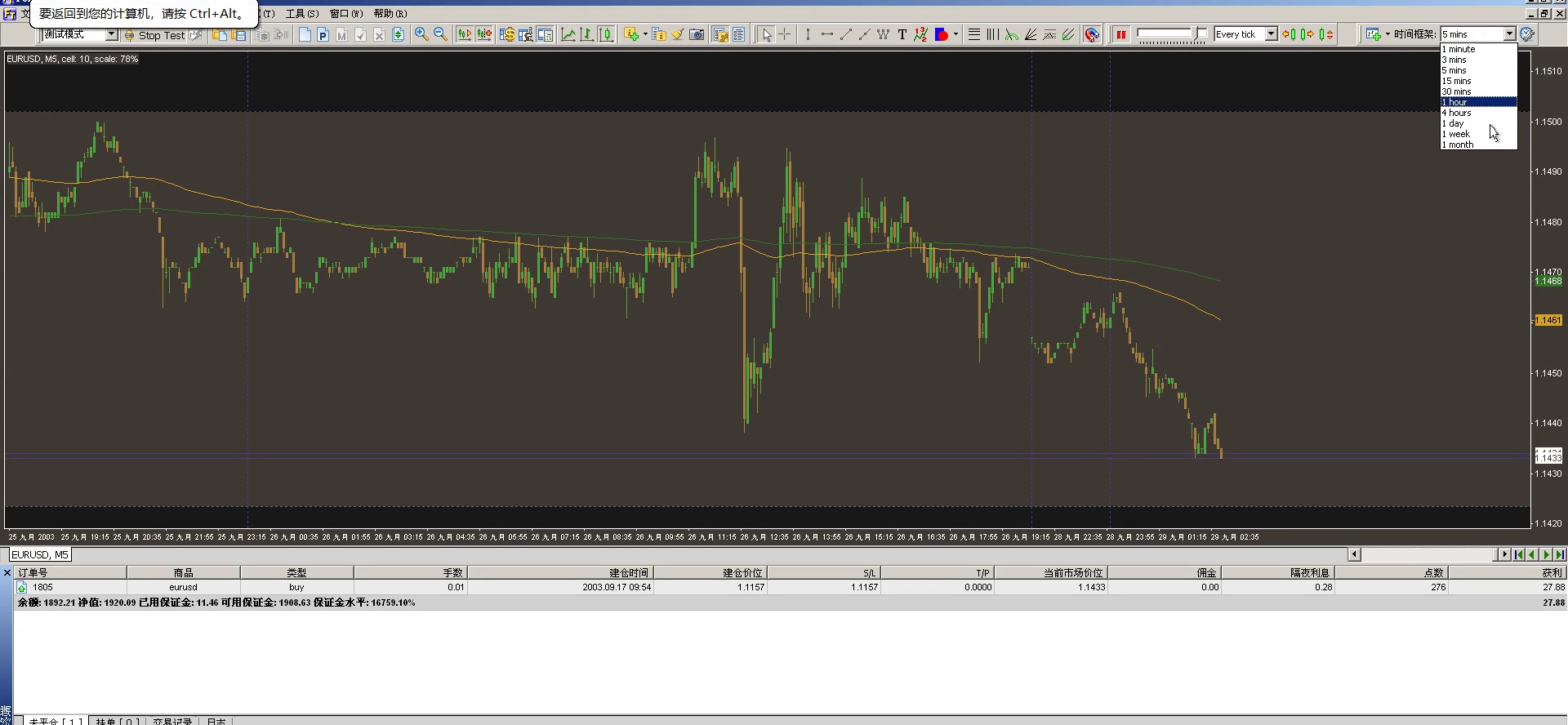Select '4 hours' from timeframe list

coord(1456,113)
